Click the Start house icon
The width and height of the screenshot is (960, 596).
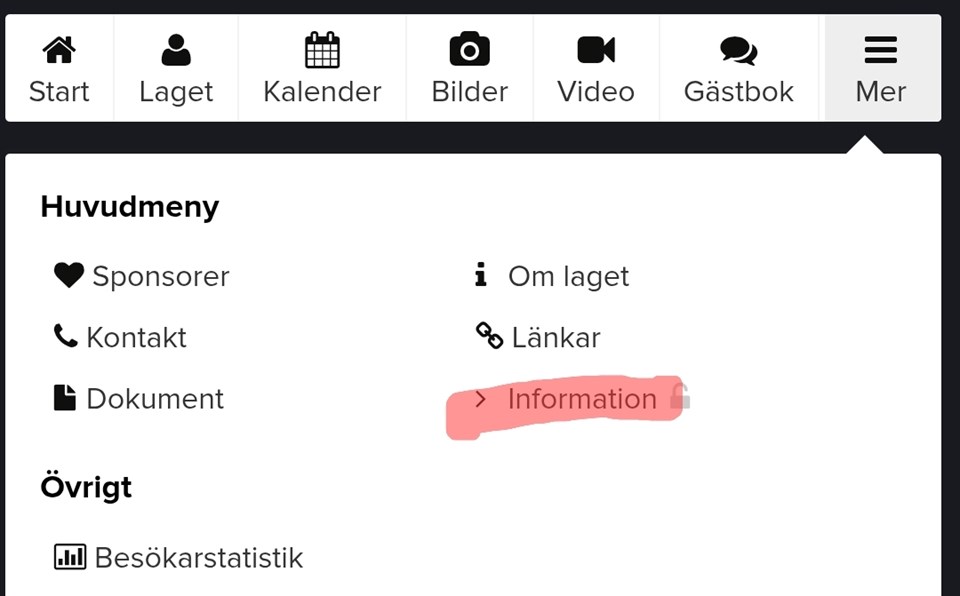(x=59, y=49)
